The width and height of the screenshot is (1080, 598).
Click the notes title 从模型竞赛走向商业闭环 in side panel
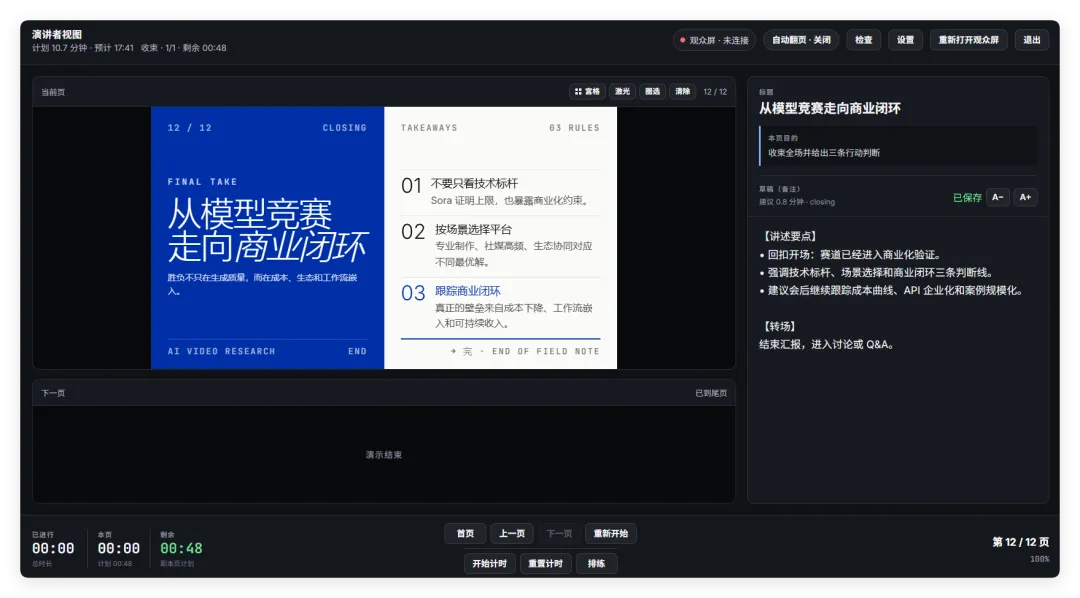(x=829, y=108)
